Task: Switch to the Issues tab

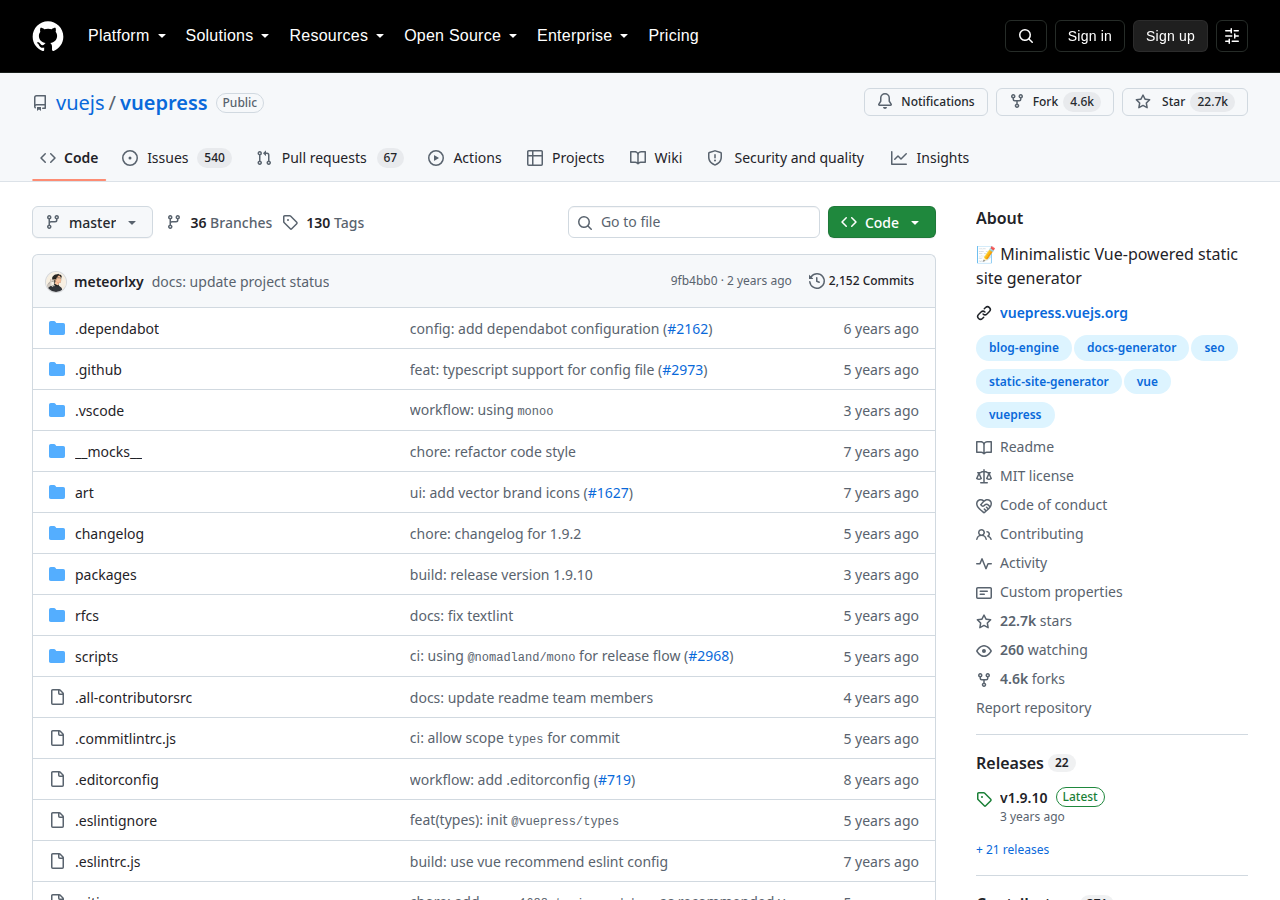Action: 177,158
